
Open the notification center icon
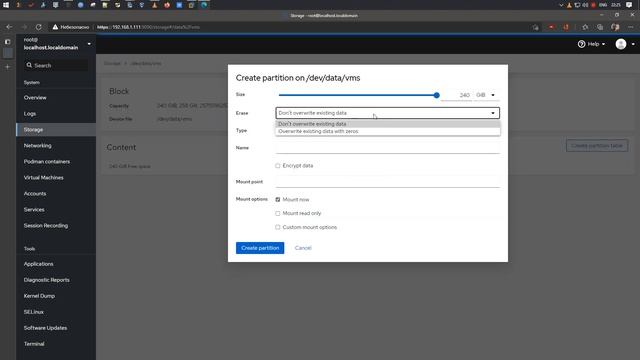click(629, 5)
